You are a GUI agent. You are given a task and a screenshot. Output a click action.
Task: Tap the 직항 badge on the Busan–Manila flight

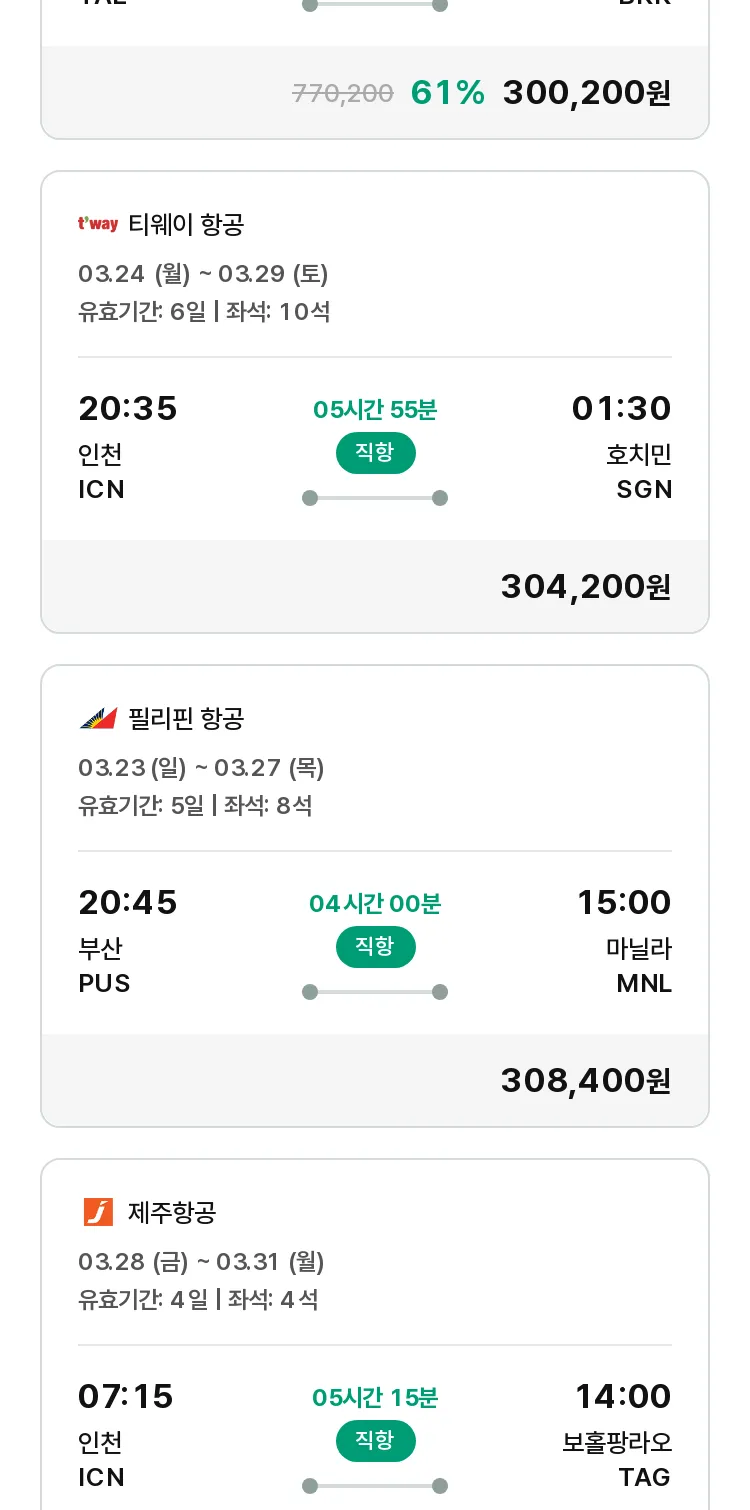[375, 947]
